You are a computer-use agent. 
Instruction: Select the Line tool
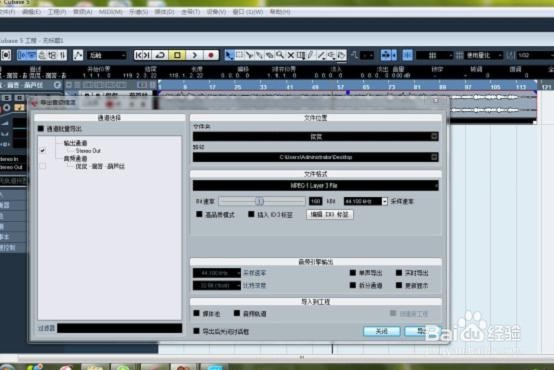coord(321,55)
